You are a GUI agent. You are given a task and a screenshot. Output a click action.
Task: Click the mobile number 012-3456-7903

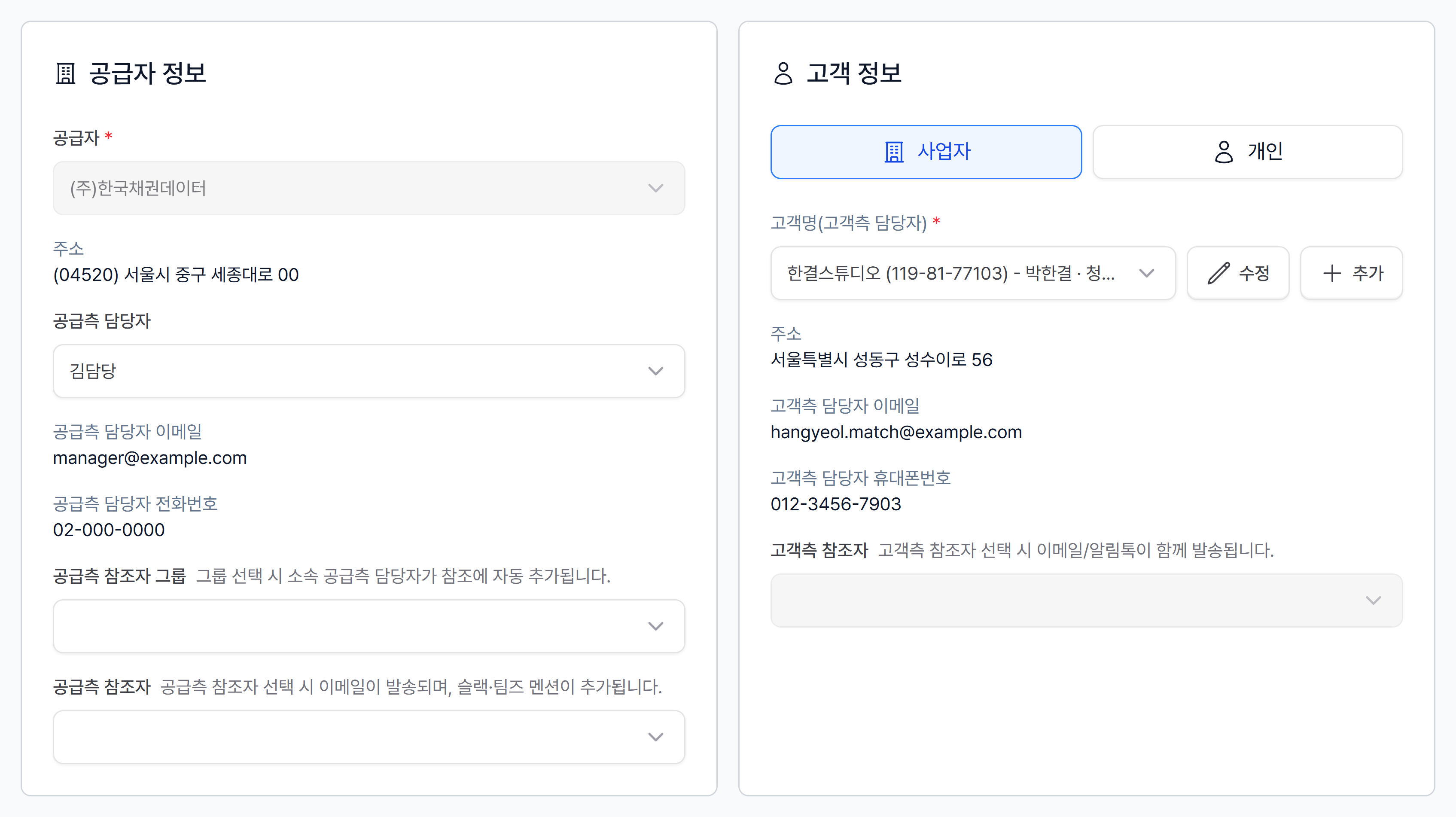click(836, 504)
